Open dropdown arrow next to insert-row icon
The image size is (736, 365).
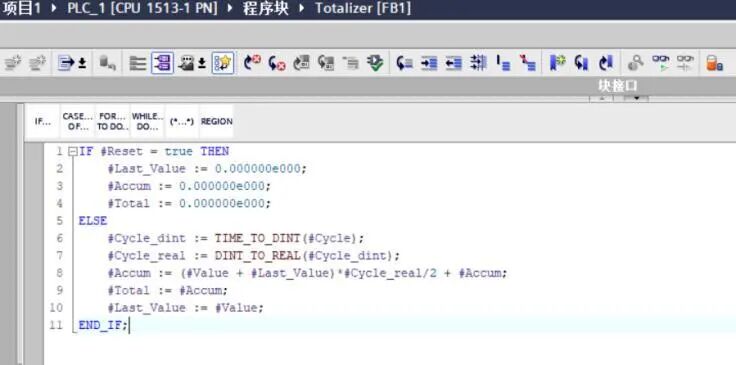[x=82, y=63]
